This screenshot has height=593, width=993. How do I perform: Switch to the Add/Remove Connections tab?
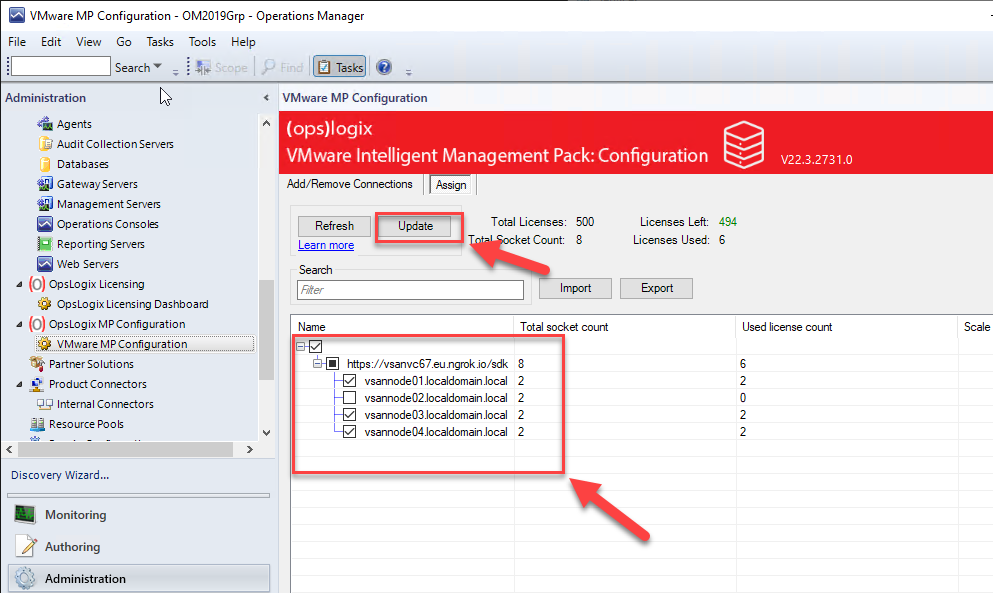(x=350, y=184)
